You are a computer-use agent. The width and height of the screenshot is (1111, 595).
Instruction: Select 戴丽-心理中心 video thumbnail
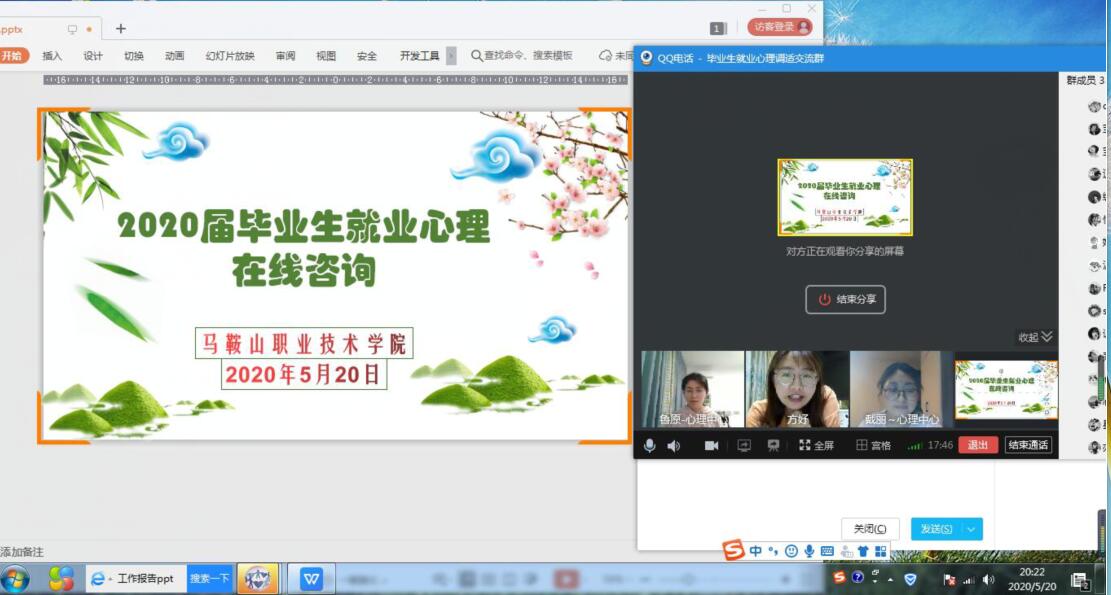pyautogui.click(x=901, y=390)
